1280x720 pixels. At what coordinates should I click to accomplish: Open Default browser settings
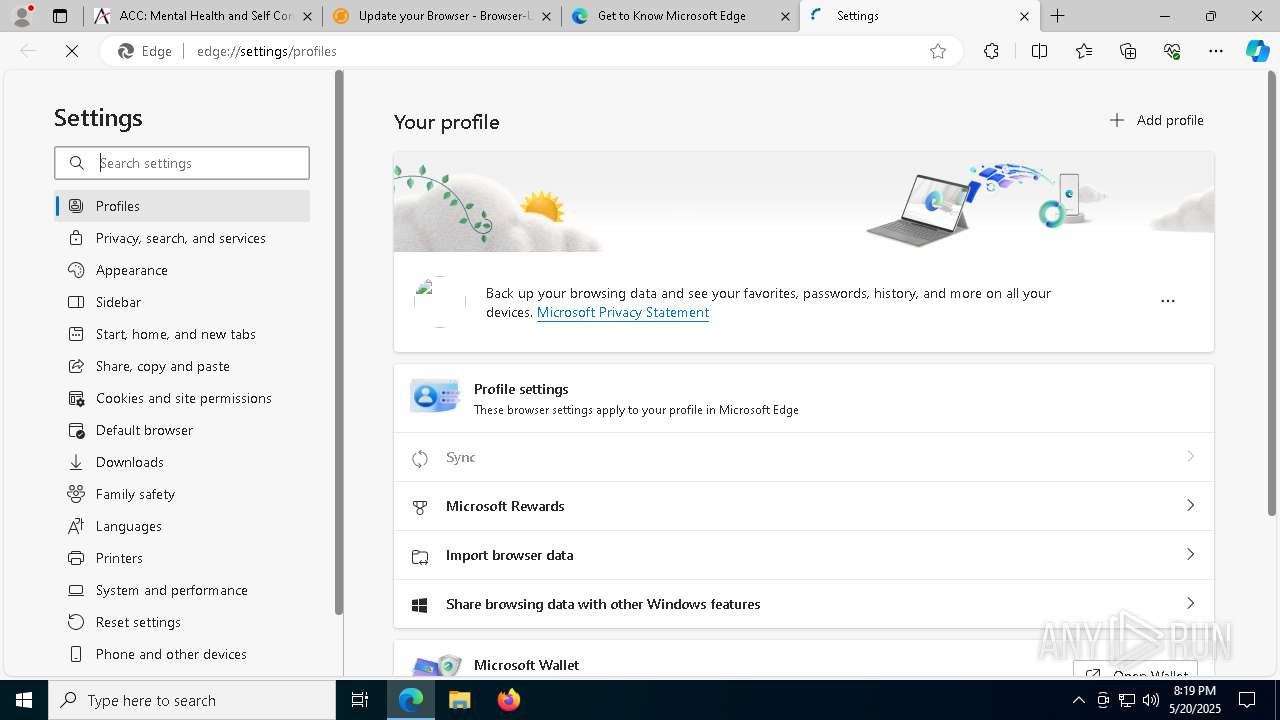(182, 430)
